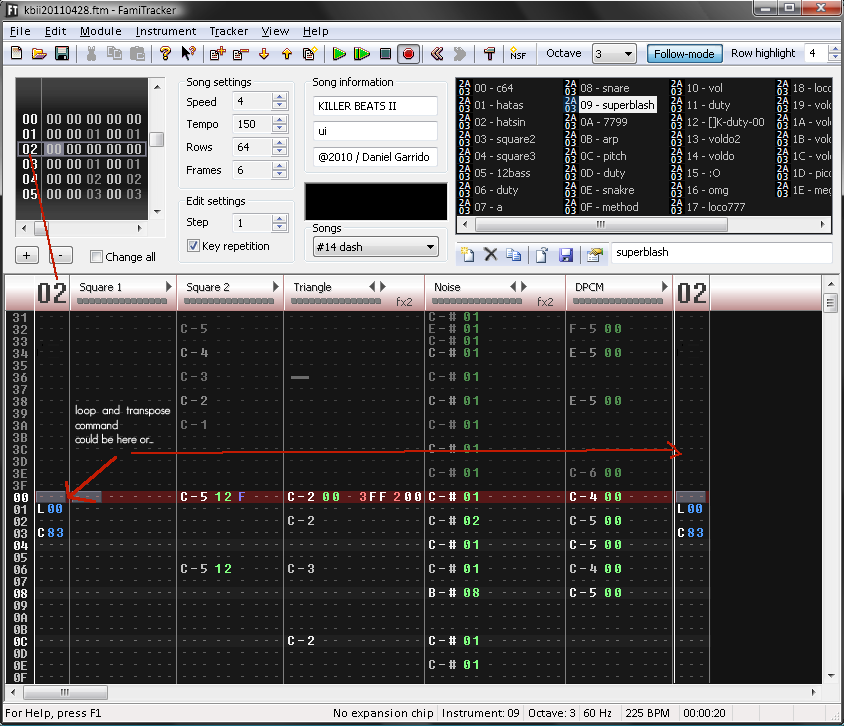Viewport: 844px width, 726px height.
Task: Click the instrument name field showing superblash
Action: click(720, 253)
